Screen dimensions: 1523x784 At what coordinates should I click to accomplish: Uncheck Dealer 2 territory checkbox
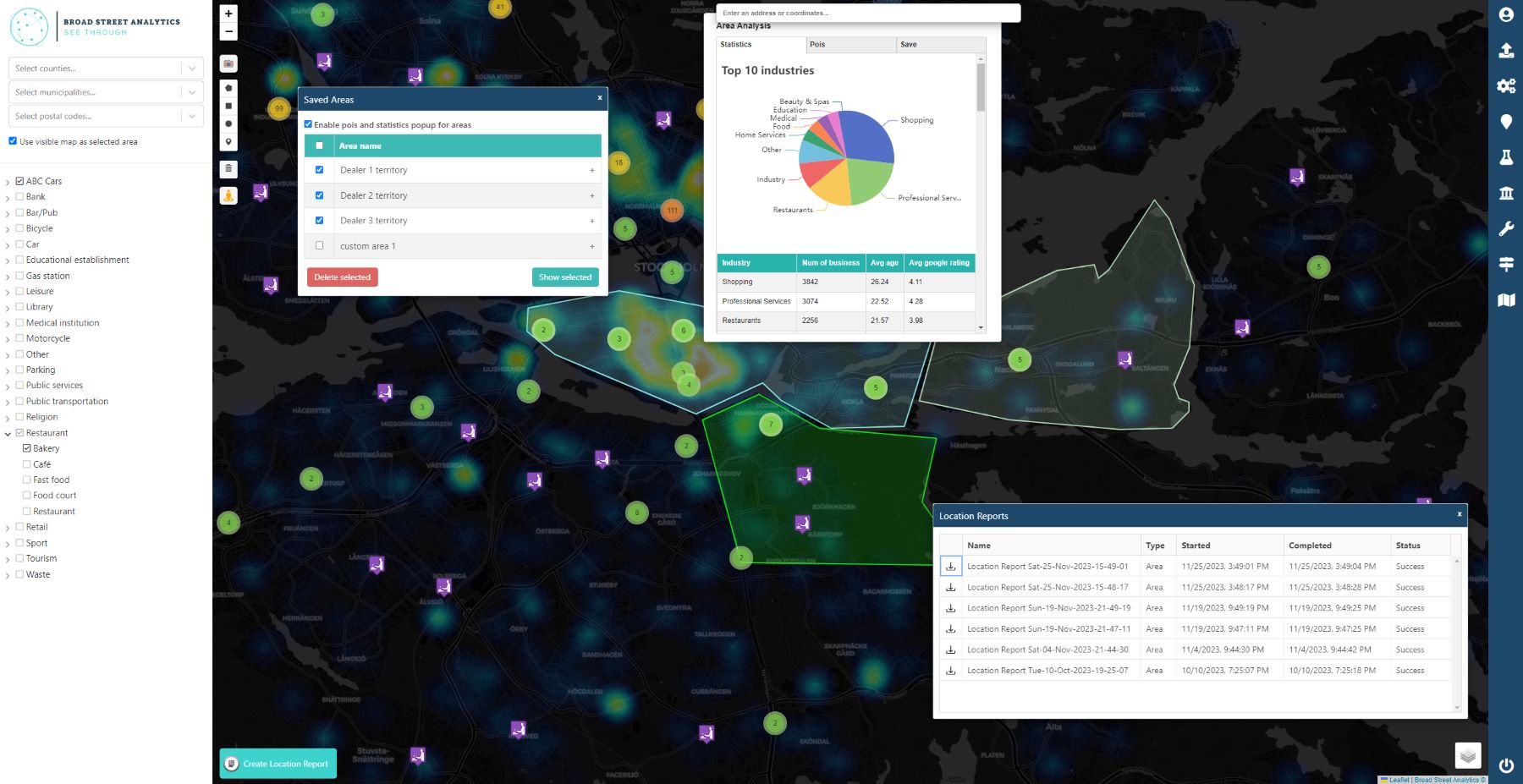[319, 195]
